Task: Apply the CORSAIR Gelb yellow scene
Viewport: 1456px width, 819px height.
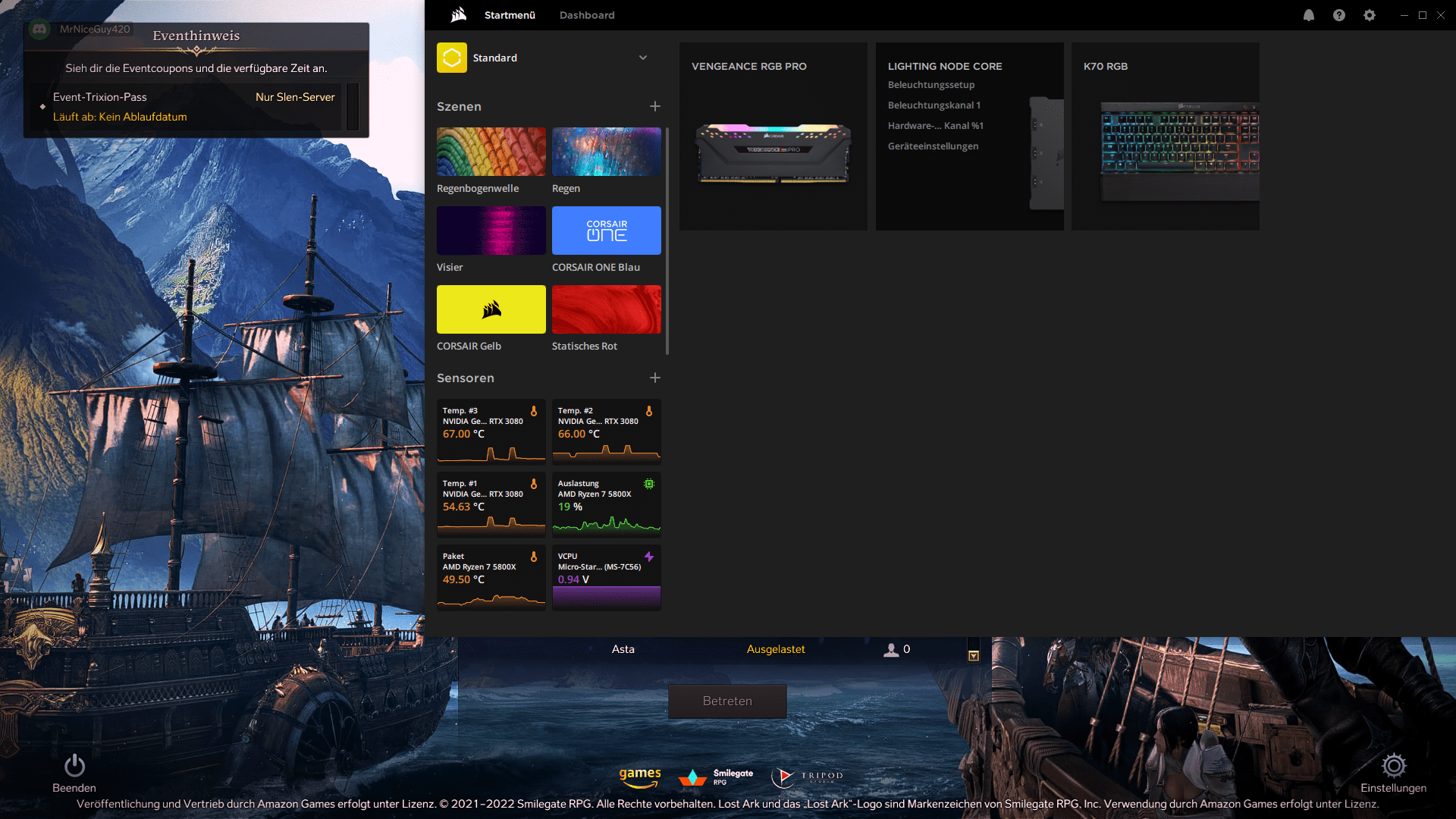Action: pos(491,309)
